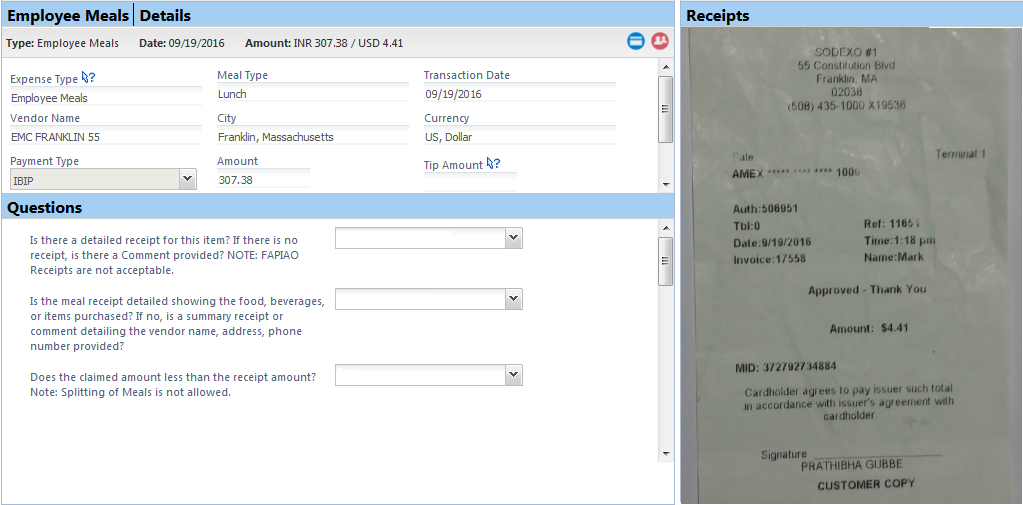1023x505 pixels.
Task: Open the meal receipt detailed answer dropdown
Action: pyautogui.click(x=513, y=299)
